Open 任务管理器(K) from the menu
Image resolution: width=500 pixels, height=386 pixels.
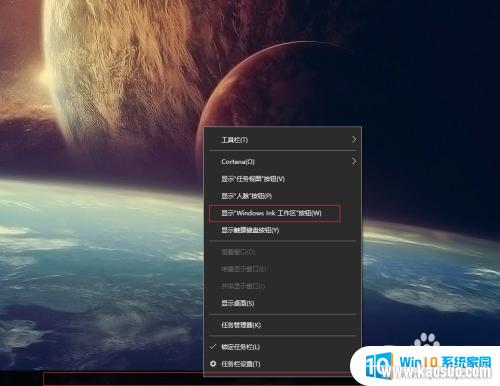pos(283,325)
